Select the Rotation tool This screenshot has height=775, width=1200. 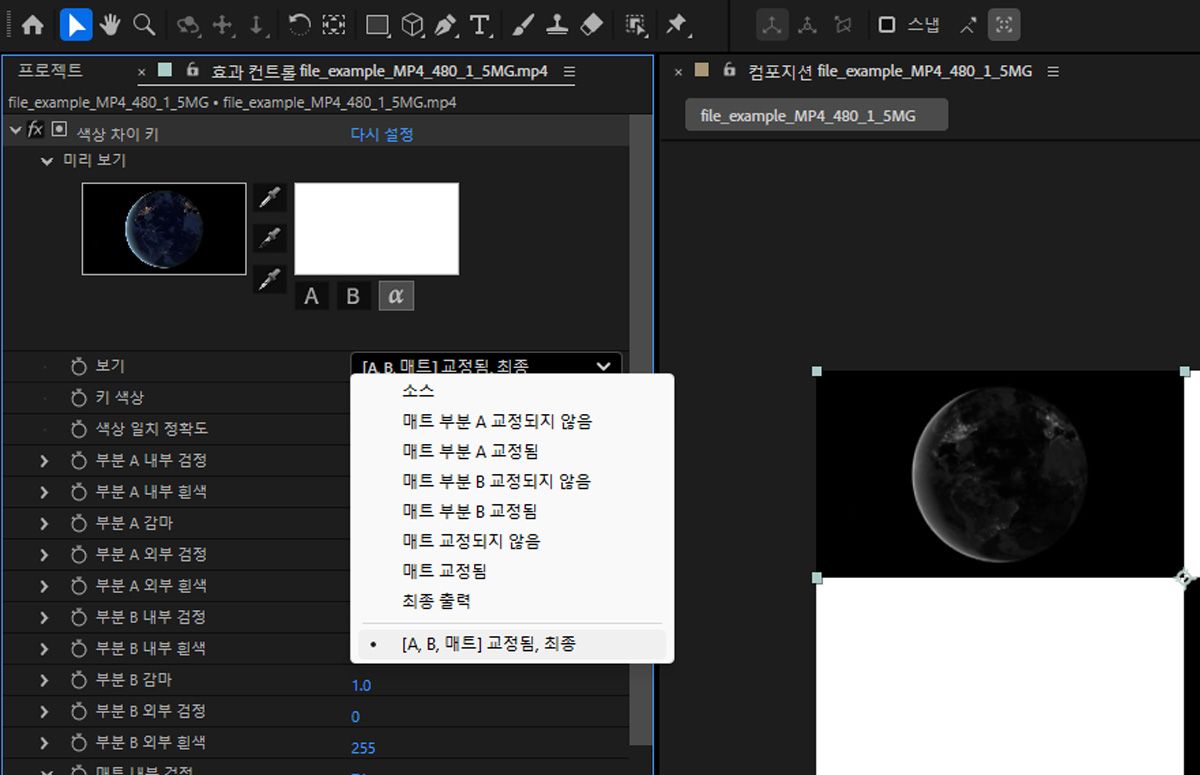(298, 25)
